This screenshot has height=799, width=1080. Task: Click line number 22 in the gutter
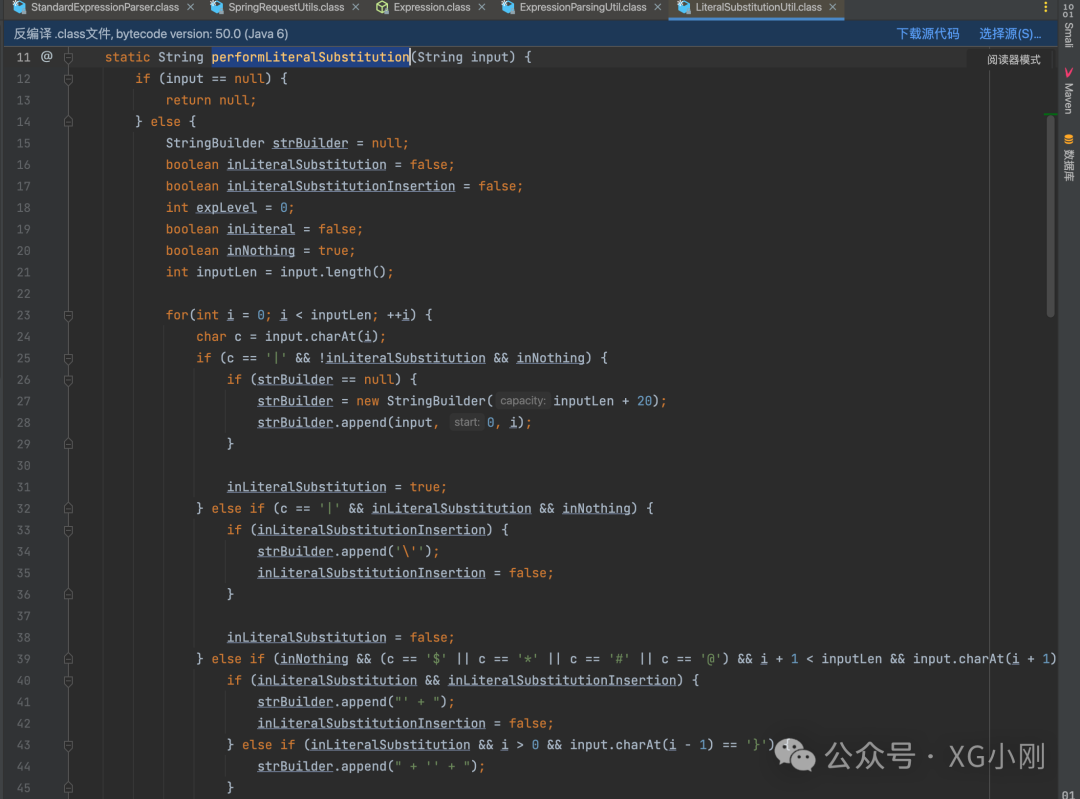[23, 293]
